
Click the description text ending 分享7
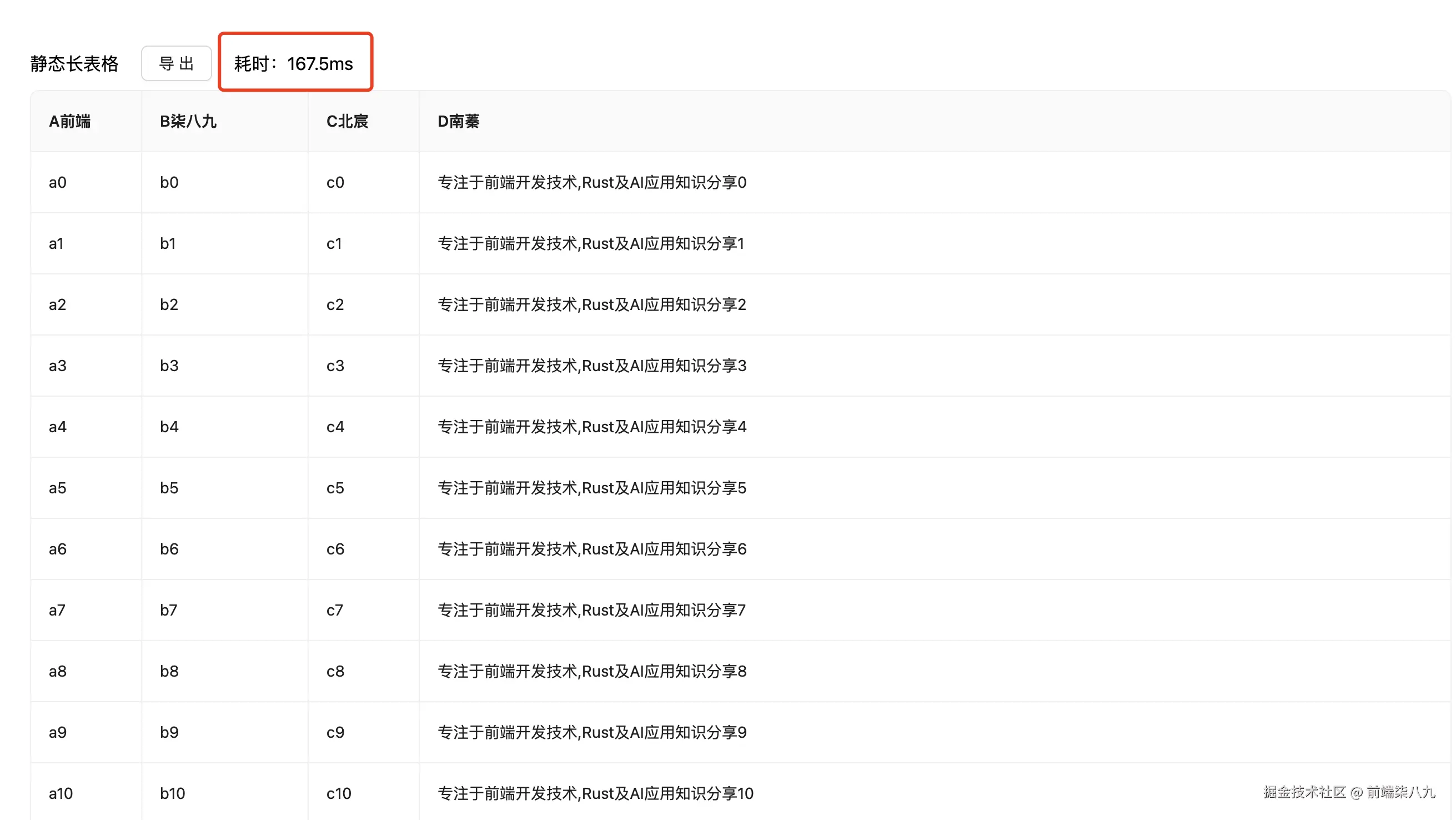tap(592, 610)
